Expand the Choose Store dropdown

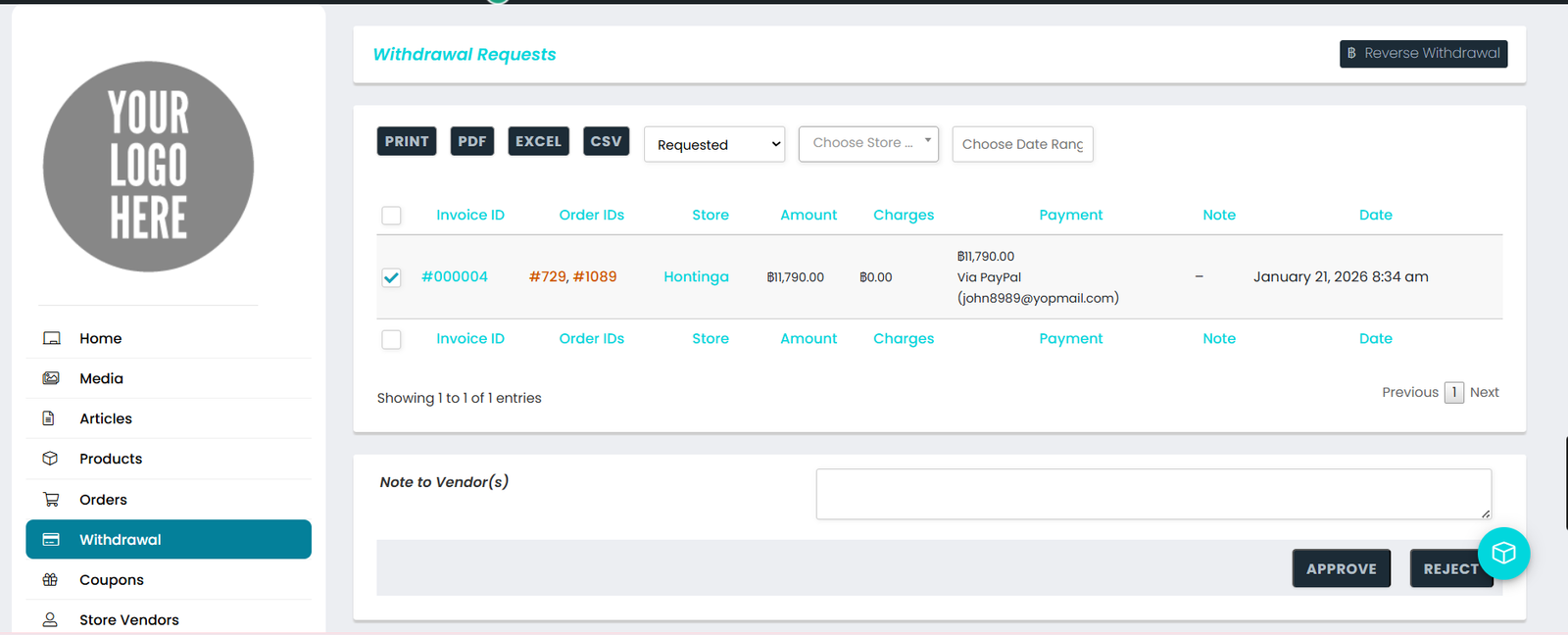click(868, 143)
